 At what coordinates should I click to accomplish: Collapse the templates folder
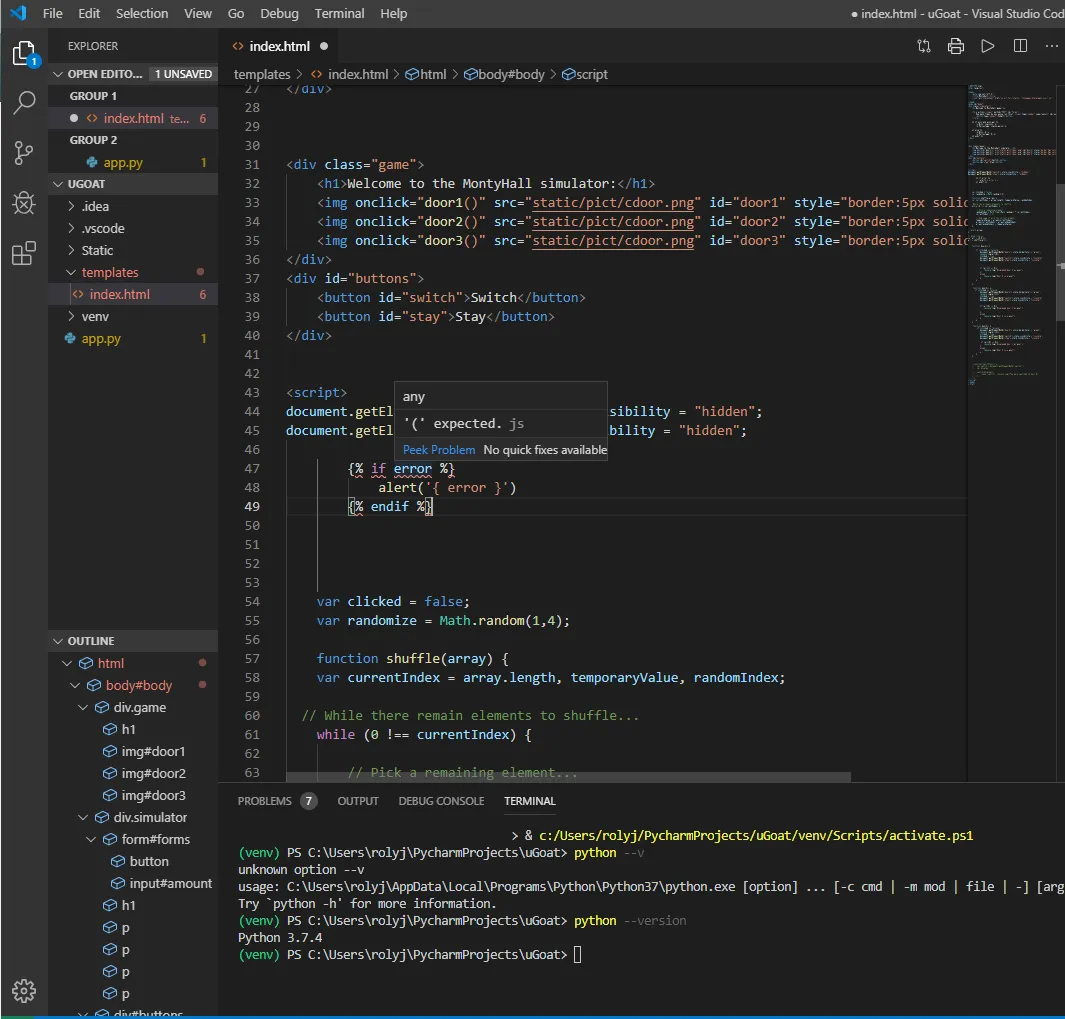click(x=110, y=272)
